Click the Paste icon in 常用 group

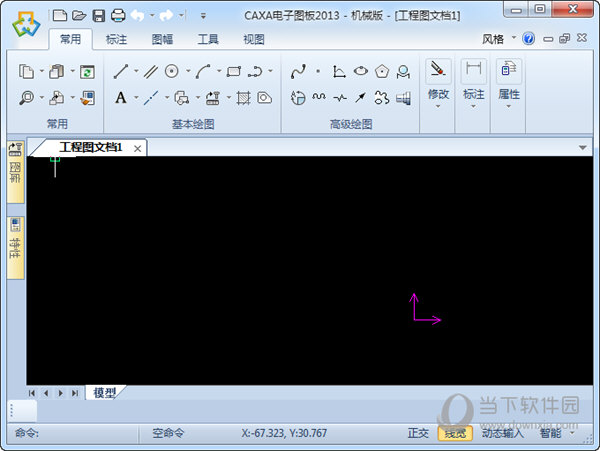click(x=57, y=71)
